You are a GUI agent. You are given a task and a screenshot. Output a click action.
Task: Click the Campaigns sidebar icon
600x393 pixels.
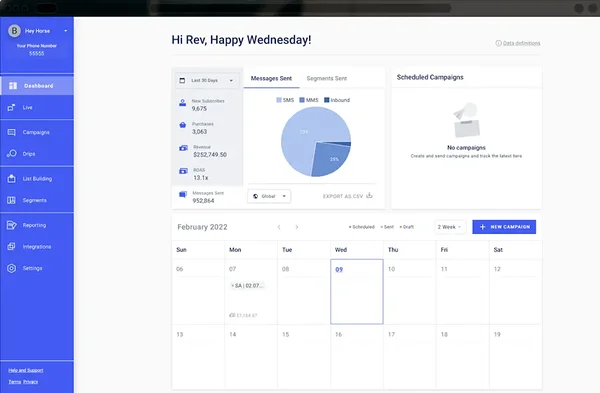pyautogui.click(x=11, y=132)
